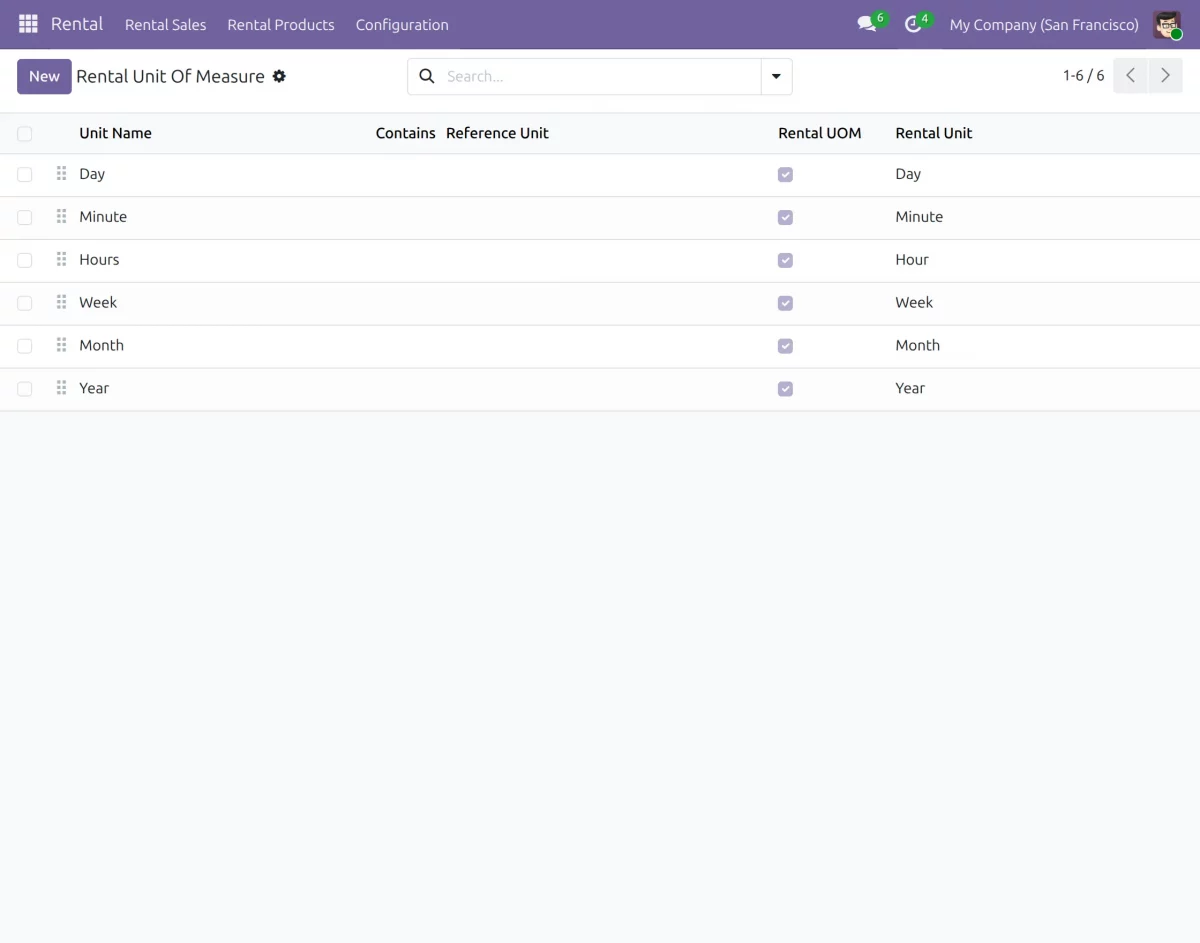Tick the checkbox for the Year row

pos(25,390)
